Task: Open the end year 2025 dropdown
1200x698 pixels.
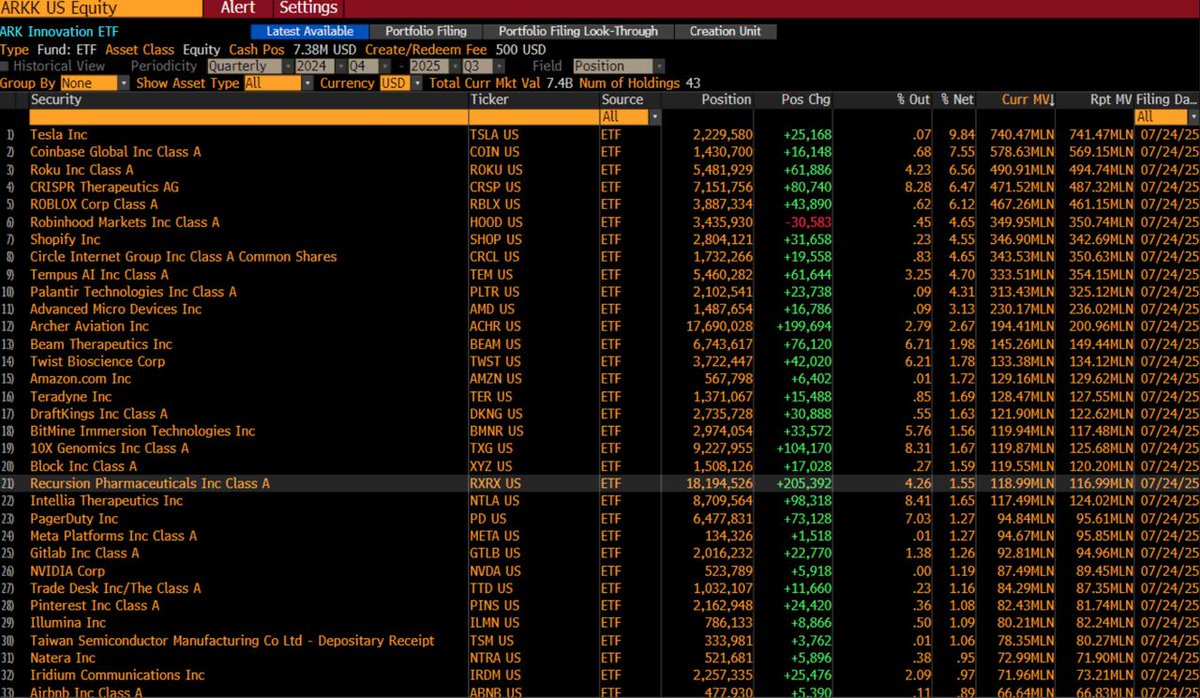Action: (437, 66)
